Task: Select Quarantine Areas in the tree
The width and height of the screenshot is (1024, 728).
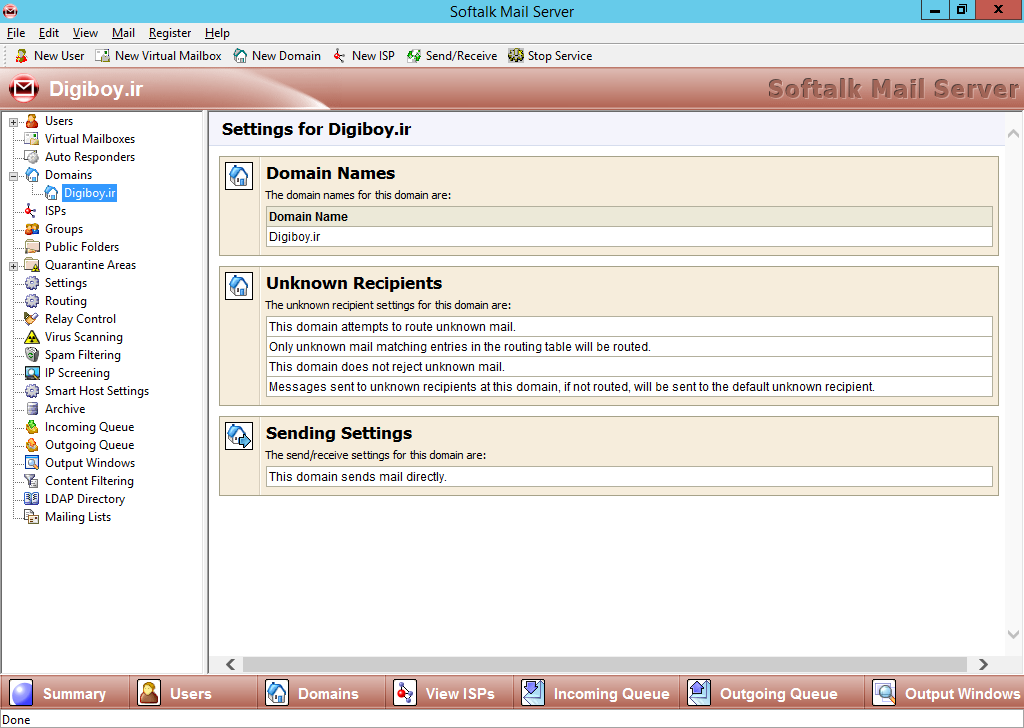Action: (90, 265)
